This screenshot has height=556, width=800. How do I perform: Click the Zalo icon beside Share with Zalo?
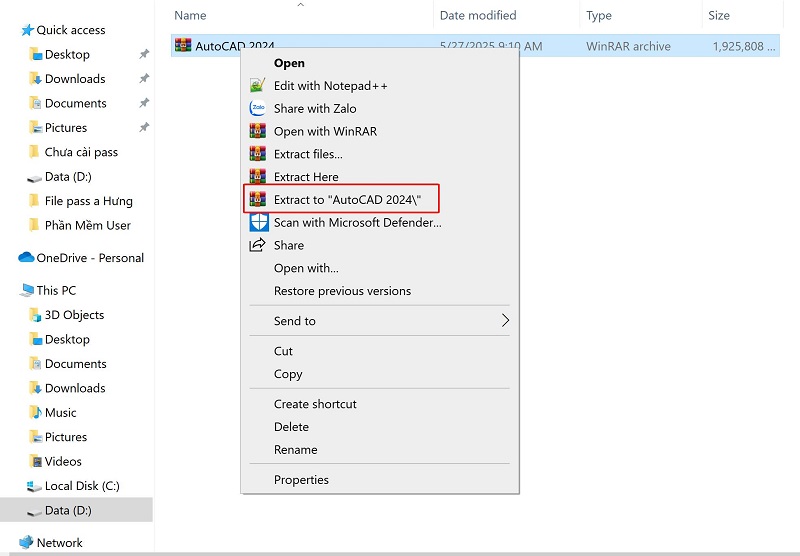click(x=258, y=108)
